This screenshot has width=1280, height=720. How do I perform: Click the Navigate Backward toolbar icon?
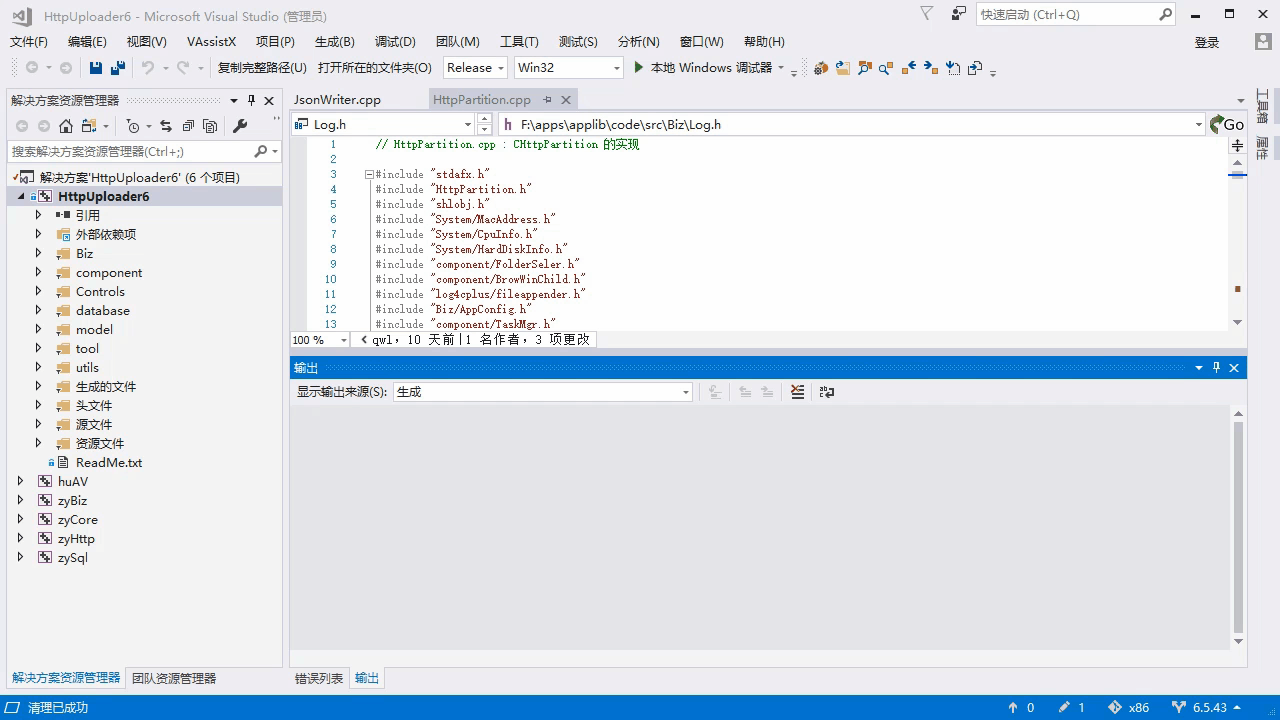pos(32,68)
